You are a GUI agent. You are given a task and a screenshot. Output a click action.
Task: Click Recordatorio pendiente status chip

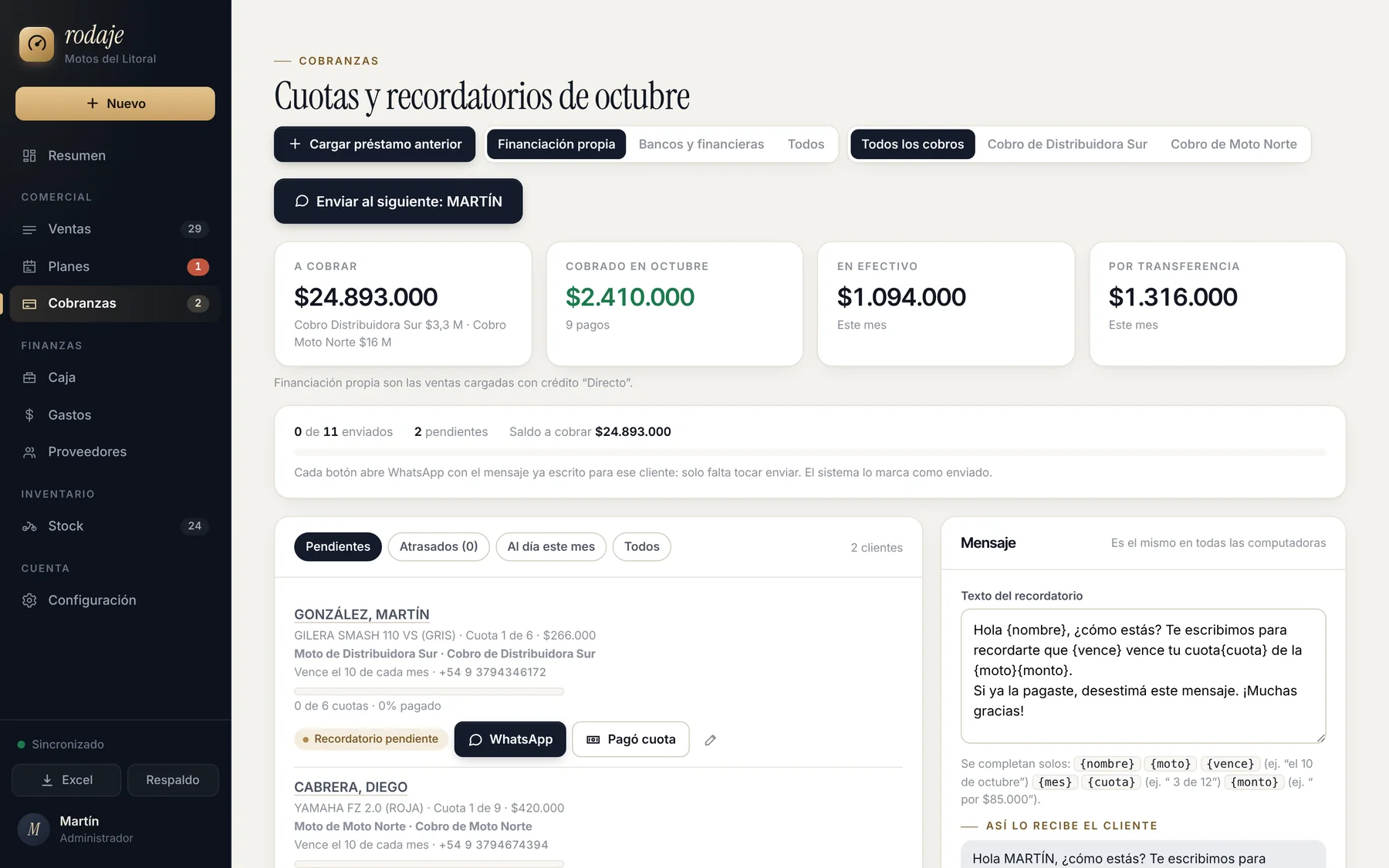[371, 739]
